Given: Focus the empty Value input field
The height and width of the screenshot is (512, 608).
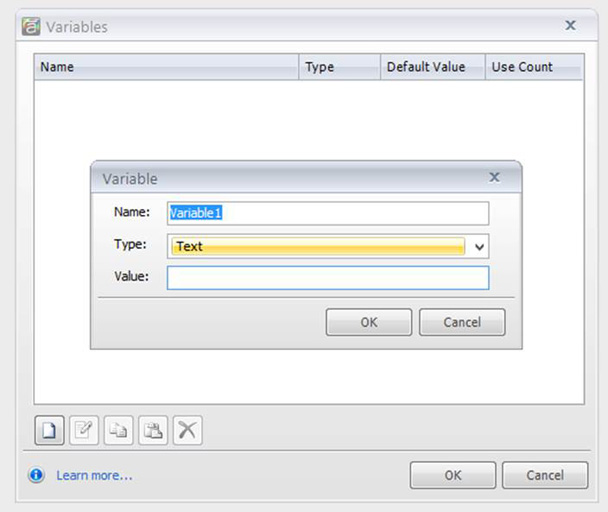Looking at the screenshot, I should [328, 277].
